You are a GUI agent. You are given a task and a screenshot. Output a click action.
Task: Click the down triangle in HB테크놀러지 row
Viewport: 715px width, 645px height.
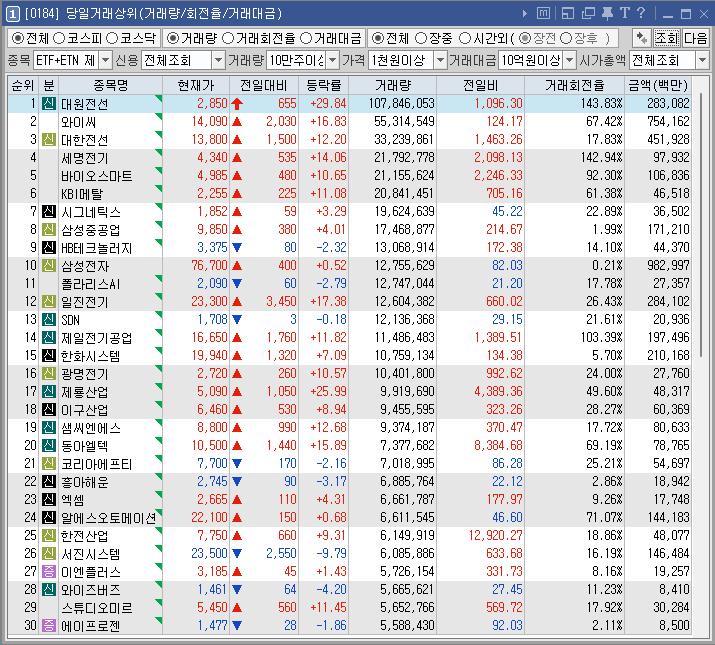[237, 248]
